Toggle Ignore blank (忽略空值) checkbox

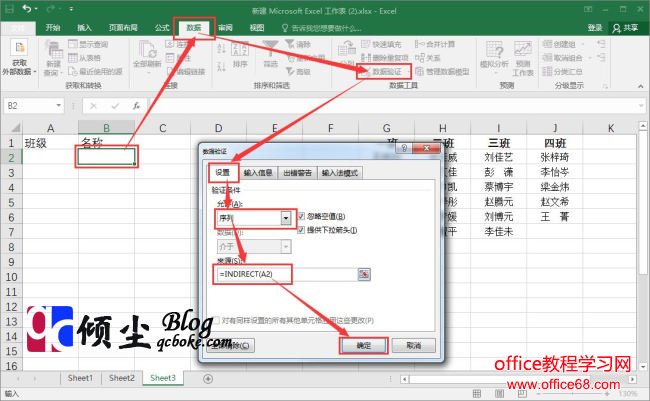301,216
